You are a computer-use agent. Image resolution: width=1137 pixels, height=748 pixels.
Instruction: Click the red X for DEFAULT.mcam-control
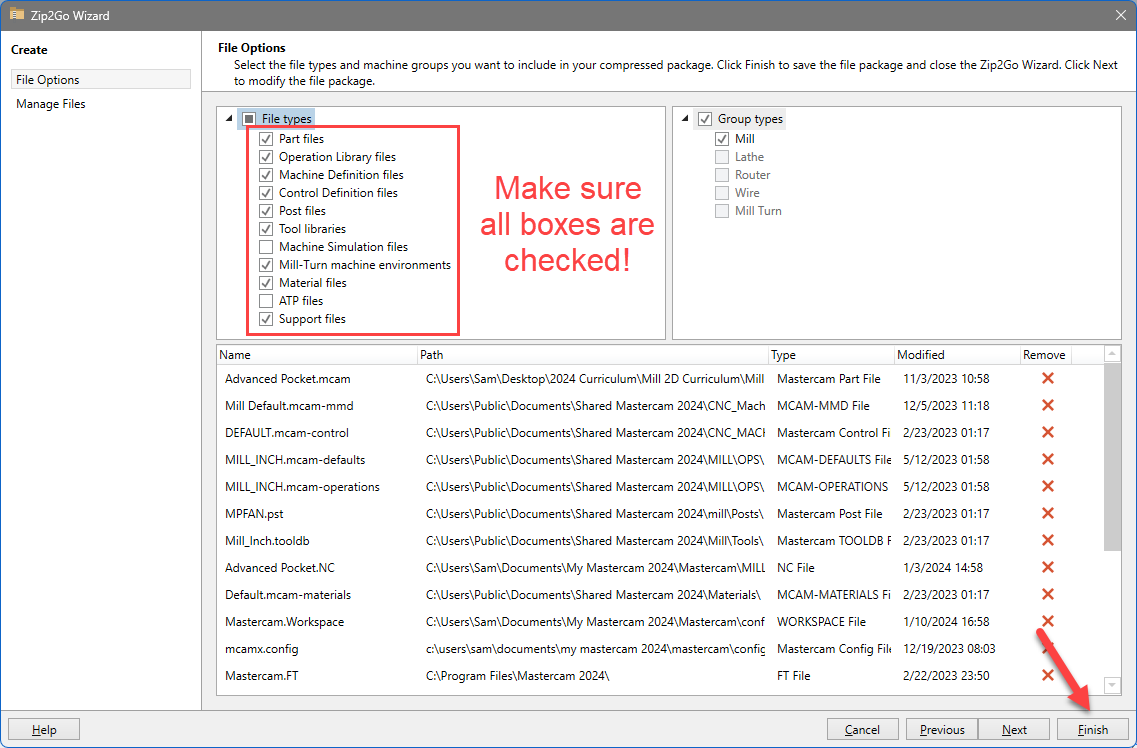coord(1047,432)
